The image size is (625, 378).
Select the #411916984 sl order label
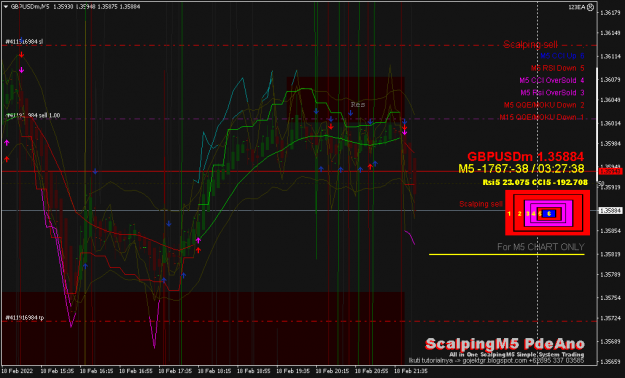tap(24, 41)
